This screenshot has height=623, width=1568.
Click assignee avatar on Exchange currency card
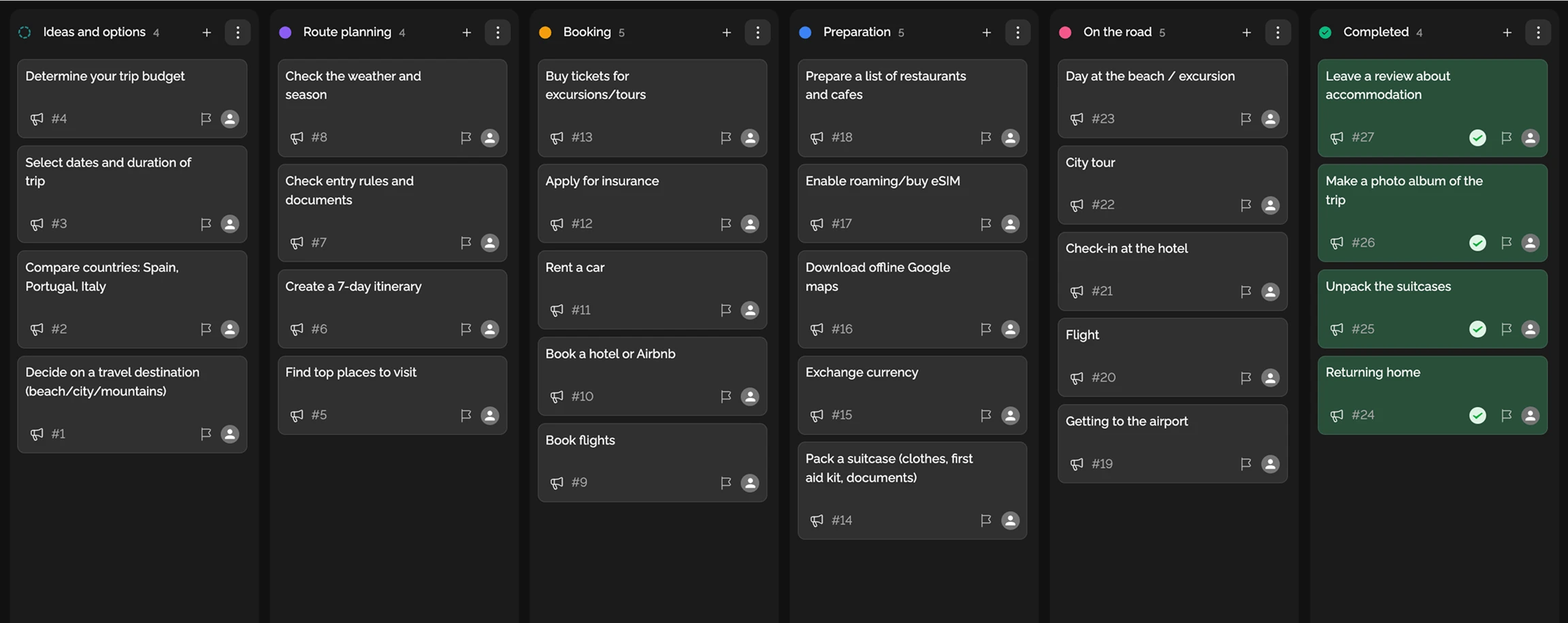coord(1010,416)
